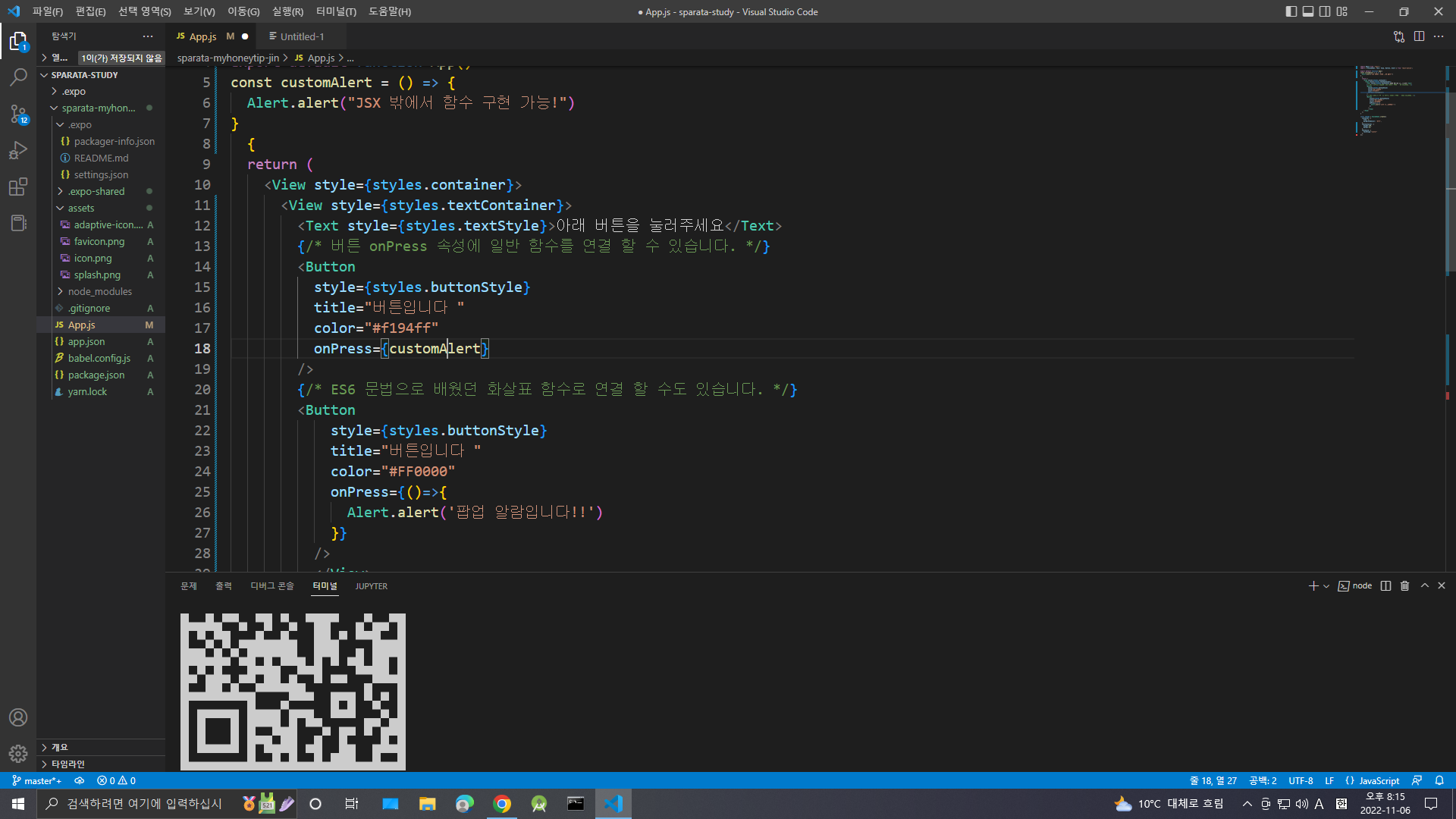Switch to the JUPYTER panel tab
The height and width of the screenshot is (819, 1456).
[372, 586]
